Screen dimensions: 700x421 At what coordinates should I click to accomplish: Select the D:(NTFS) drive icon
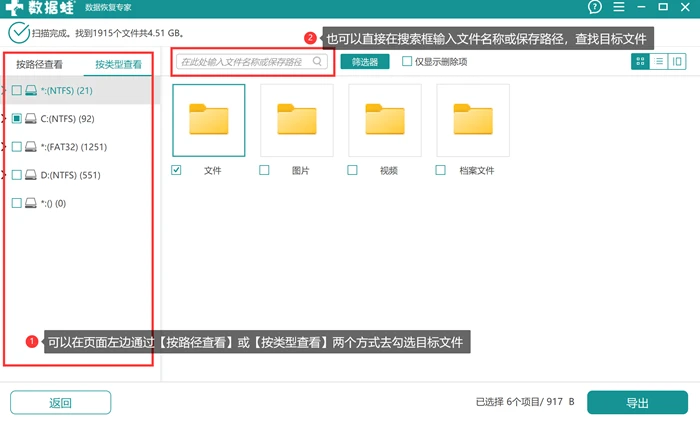pos(31,175)
